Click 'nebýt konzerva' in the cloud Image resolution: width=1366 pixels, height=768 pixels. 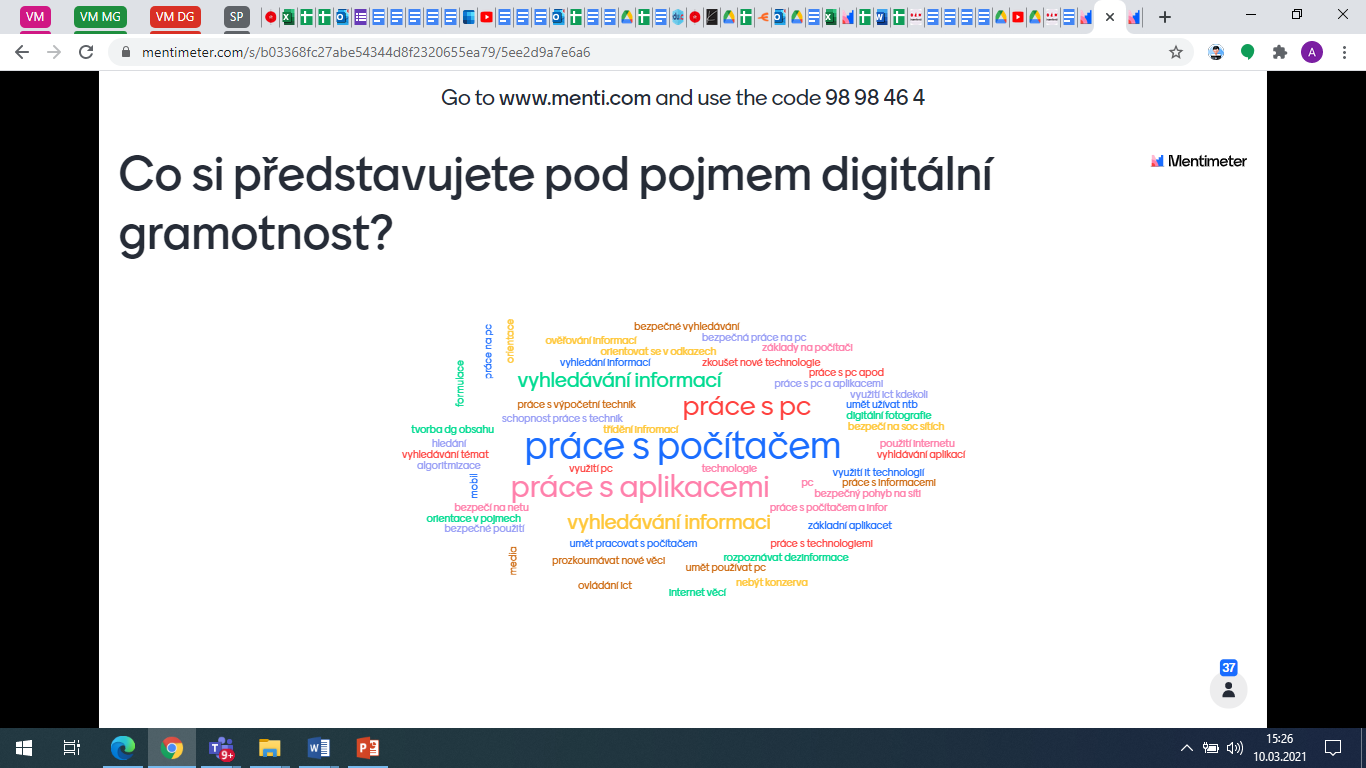tap(771, 582)
